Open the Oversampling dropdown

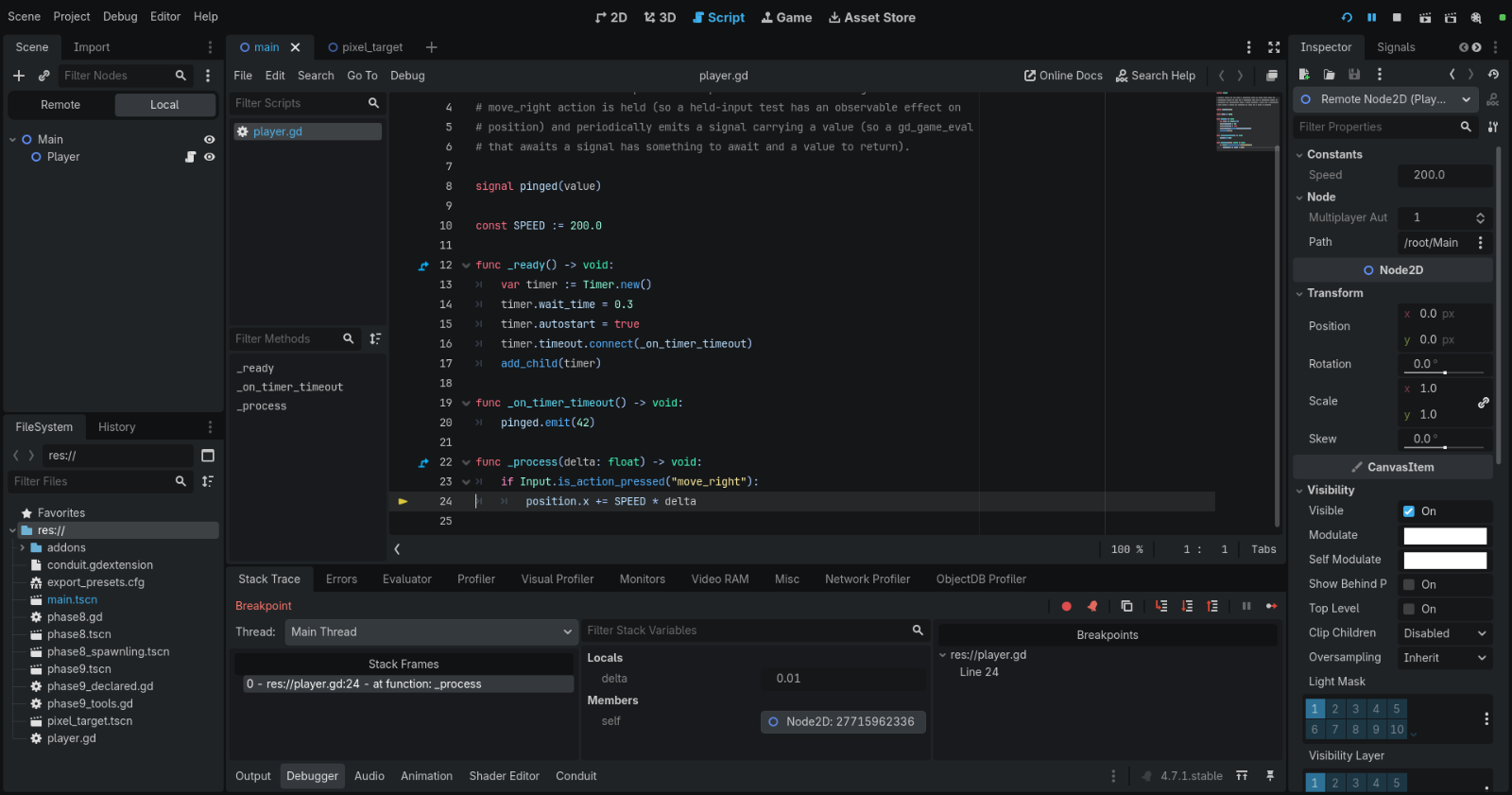1445,658
